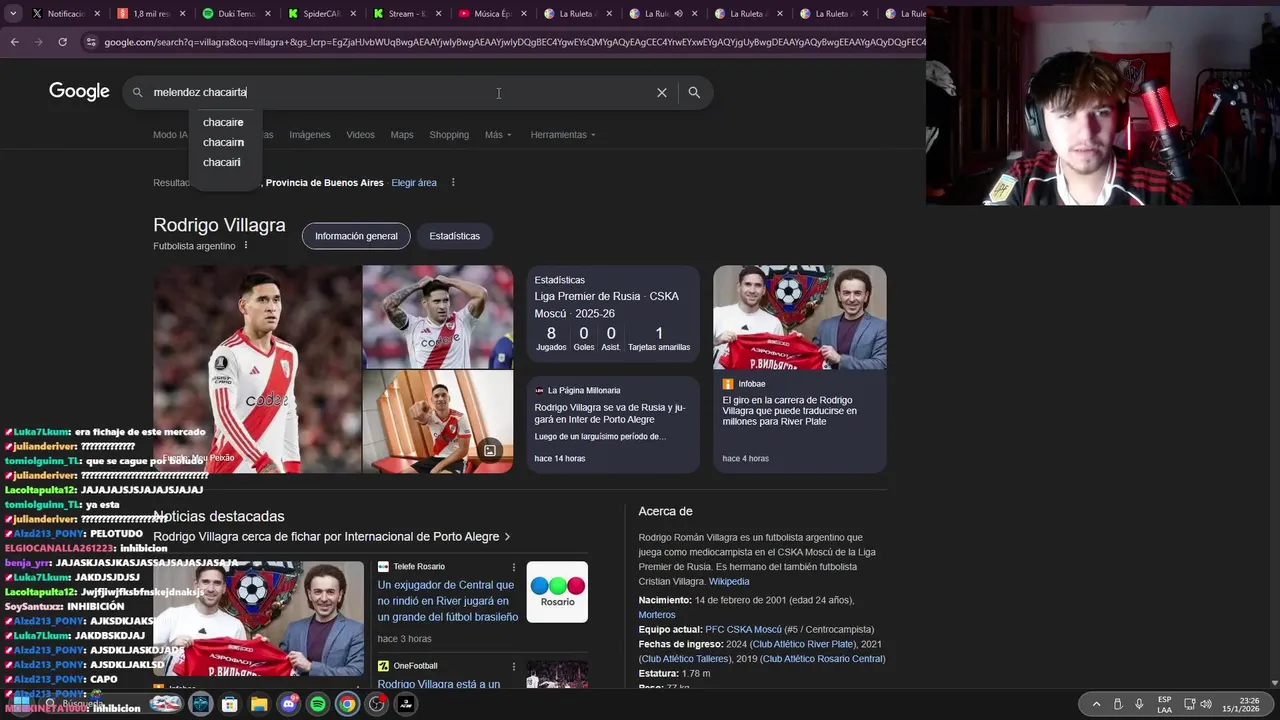Go back with the browser back arrow
The image size is (1280, 720).
[x=15, y=42]
